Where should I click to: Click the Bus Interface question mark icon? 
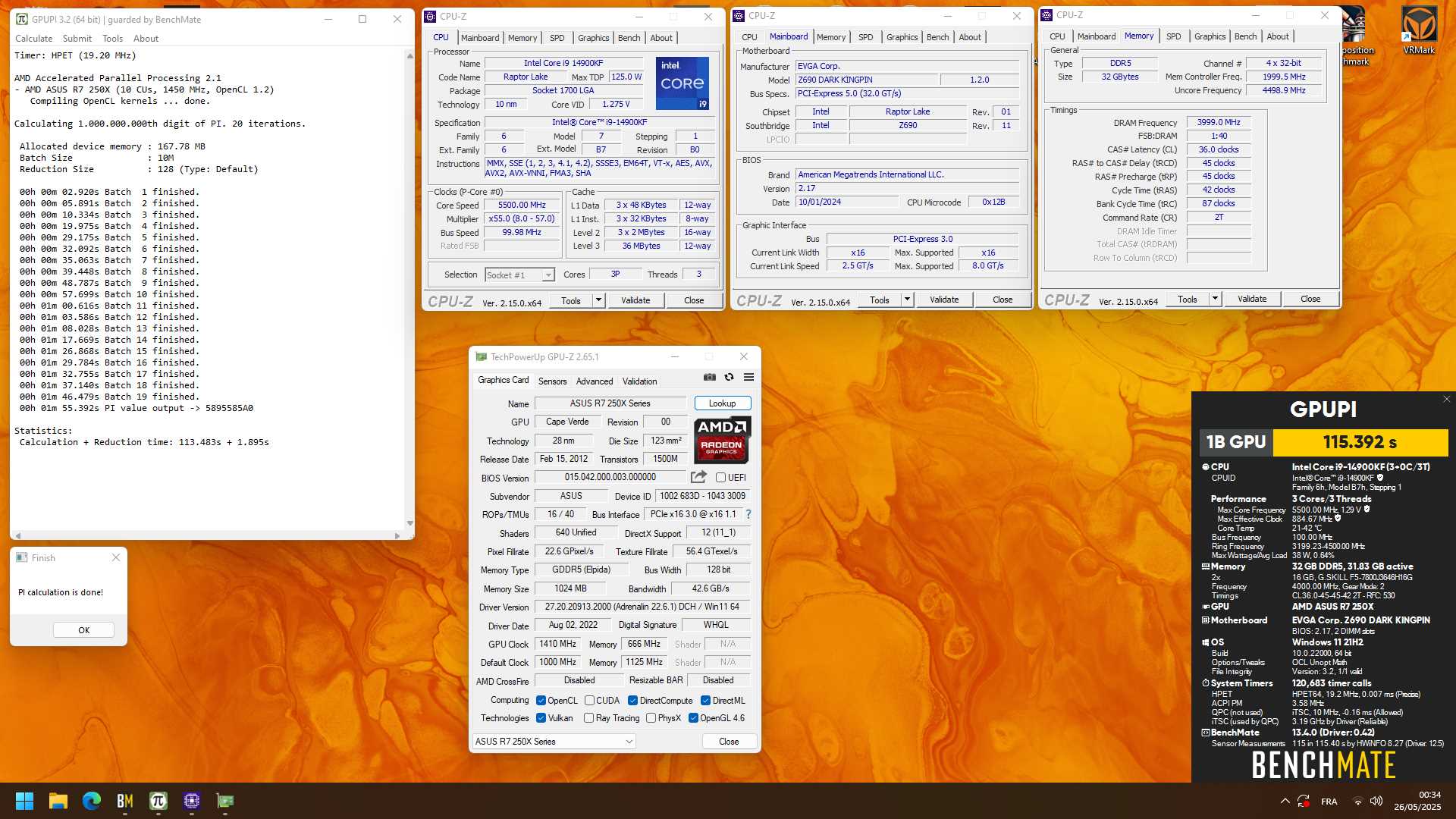click(748, 514)
